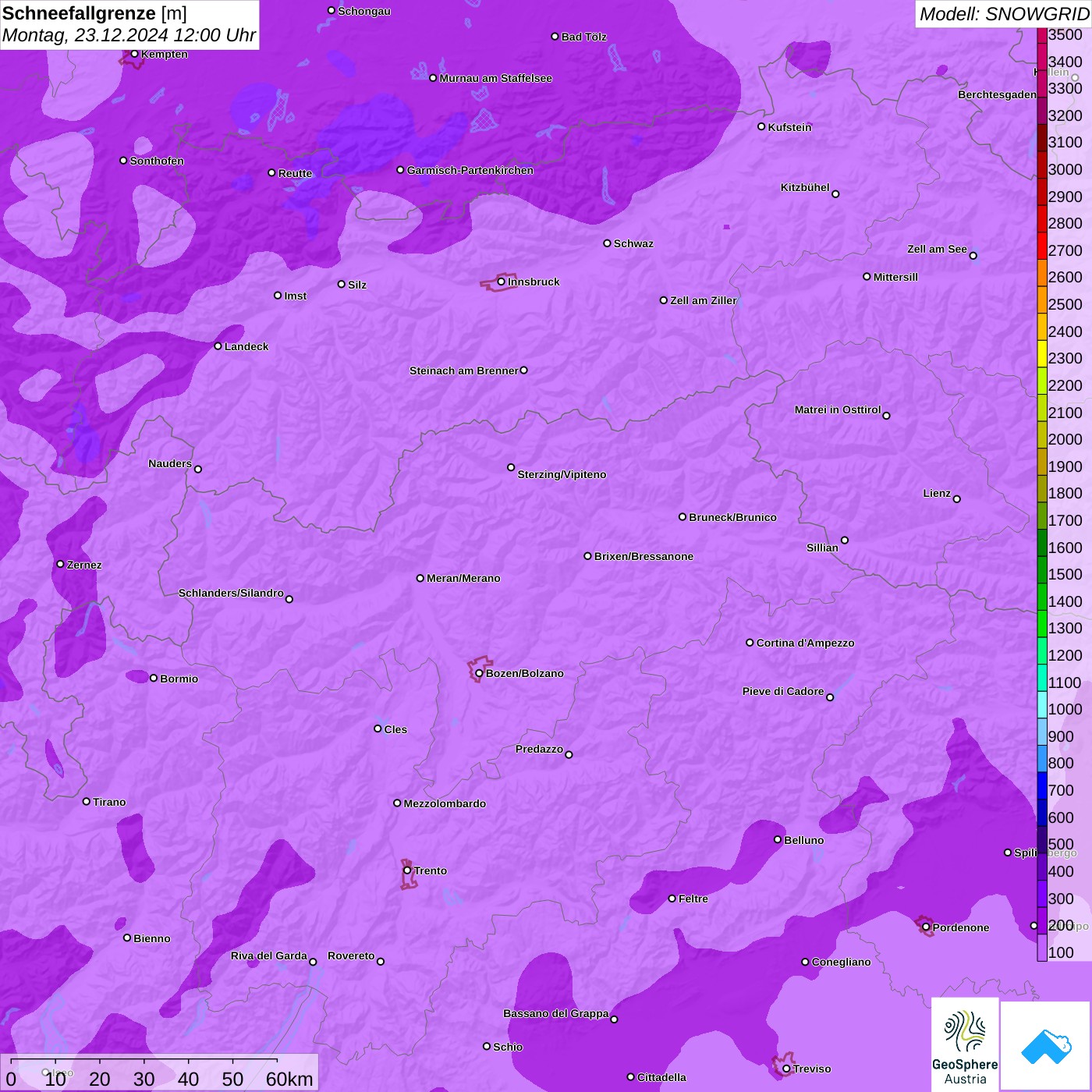
Task: Click the 'Steinach am Brenner' label
Action: click(x=464, y=370)
